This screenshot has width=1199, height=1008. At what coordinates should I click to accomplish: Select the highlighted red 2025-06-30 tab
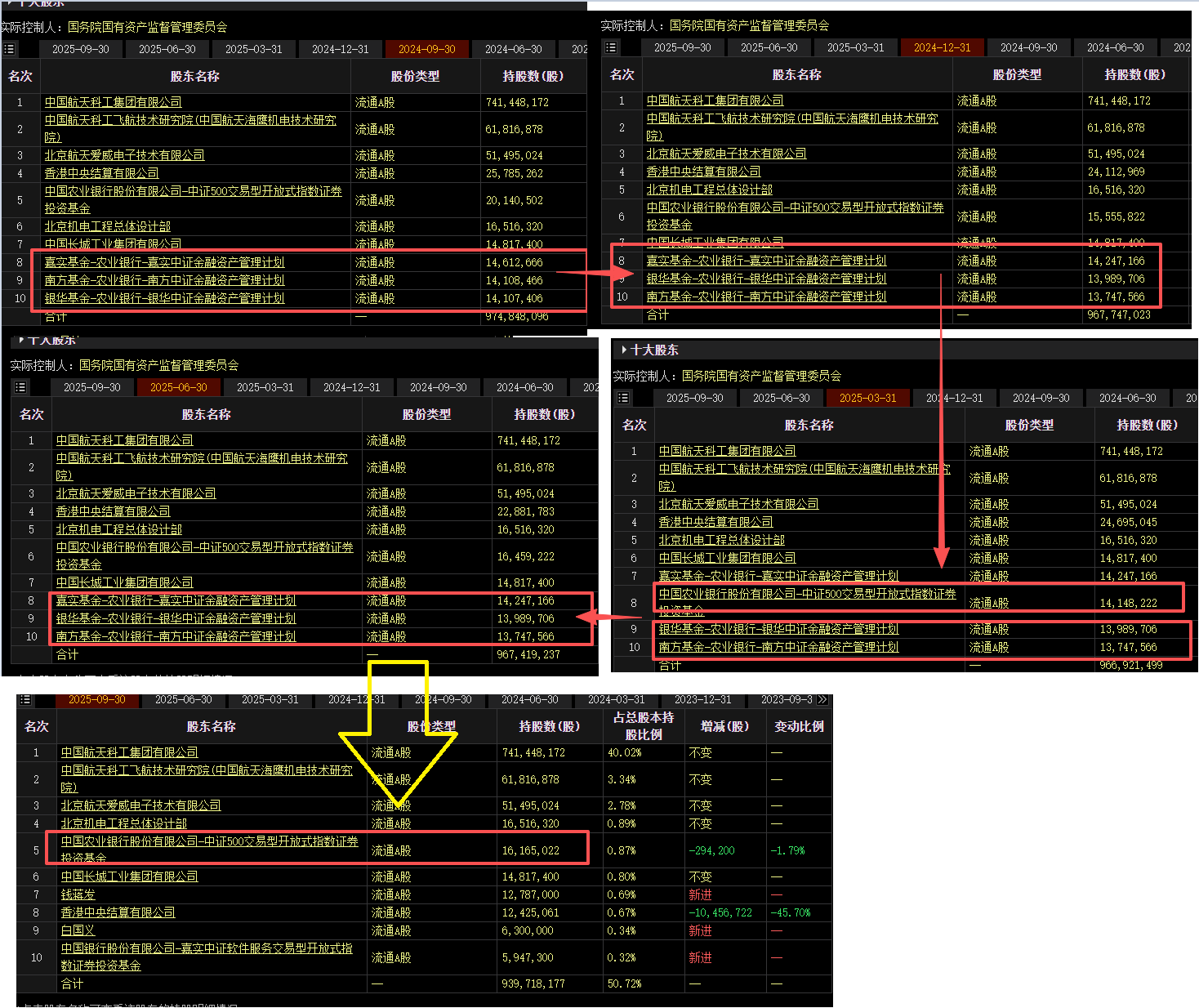[179, 387]
